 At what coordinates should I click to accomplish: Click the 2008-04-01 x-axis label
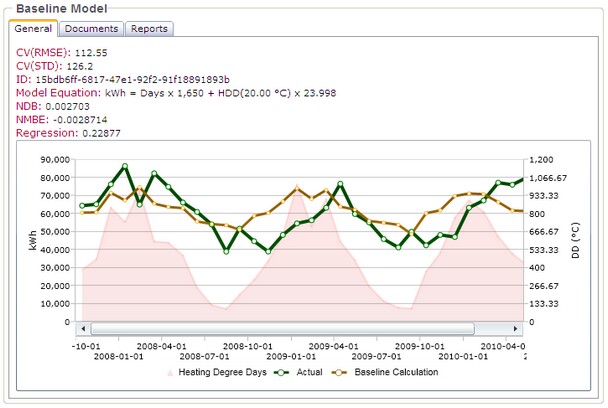click(161, 346)
